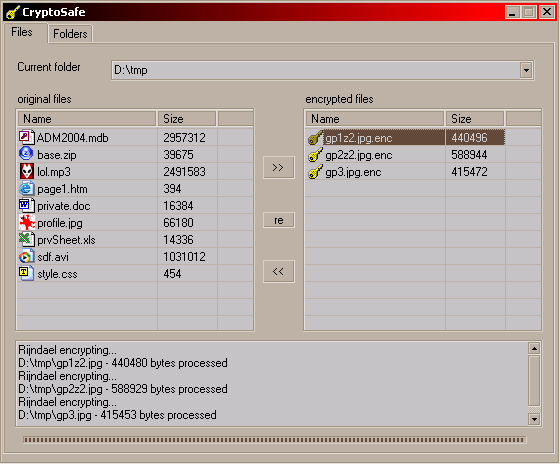Click the log scrollbar up arrow

point(534,348)
